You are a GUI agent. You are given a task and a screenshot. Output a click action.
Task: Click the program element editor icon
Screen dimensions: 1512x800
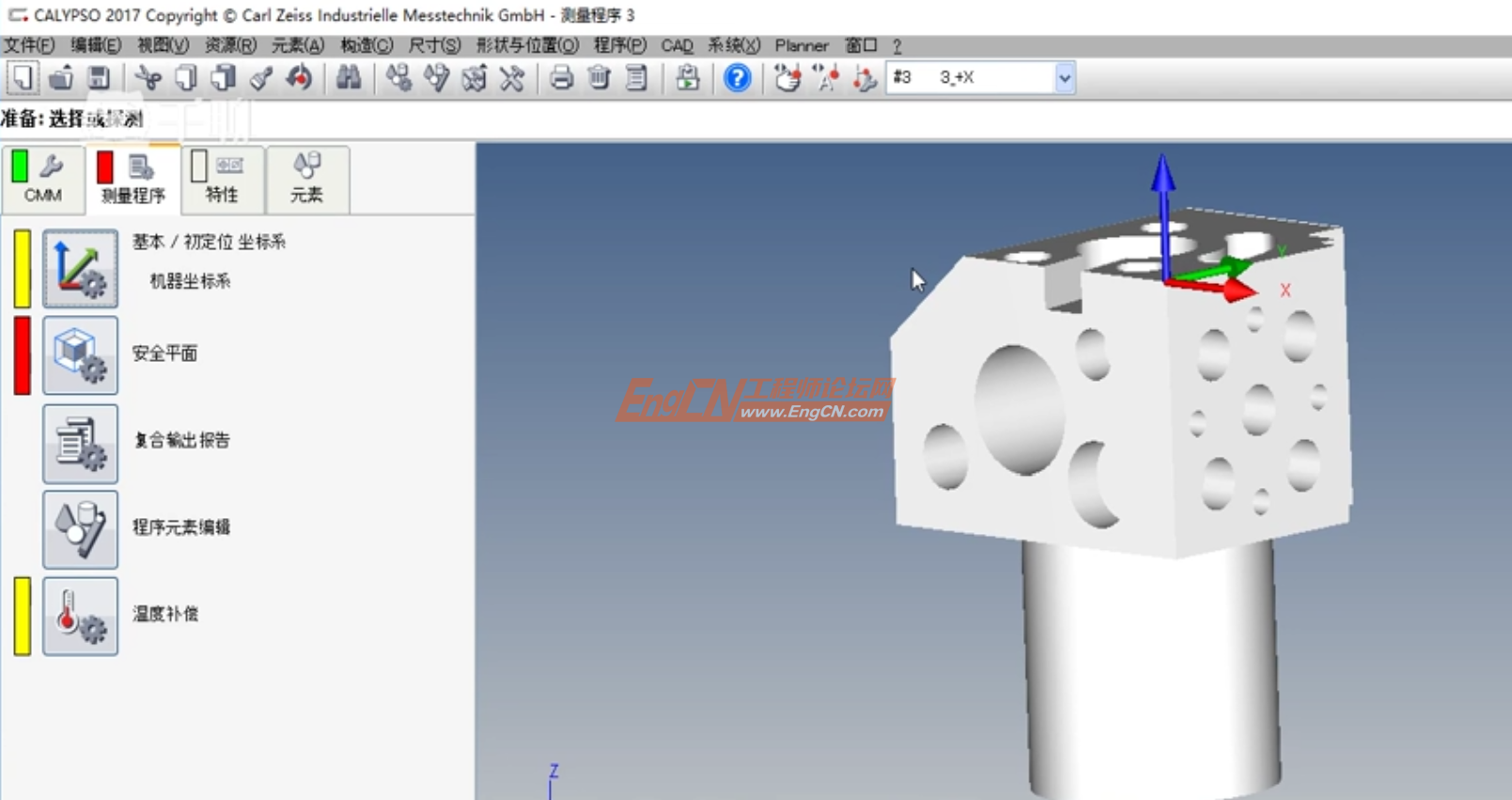[80, 529]
